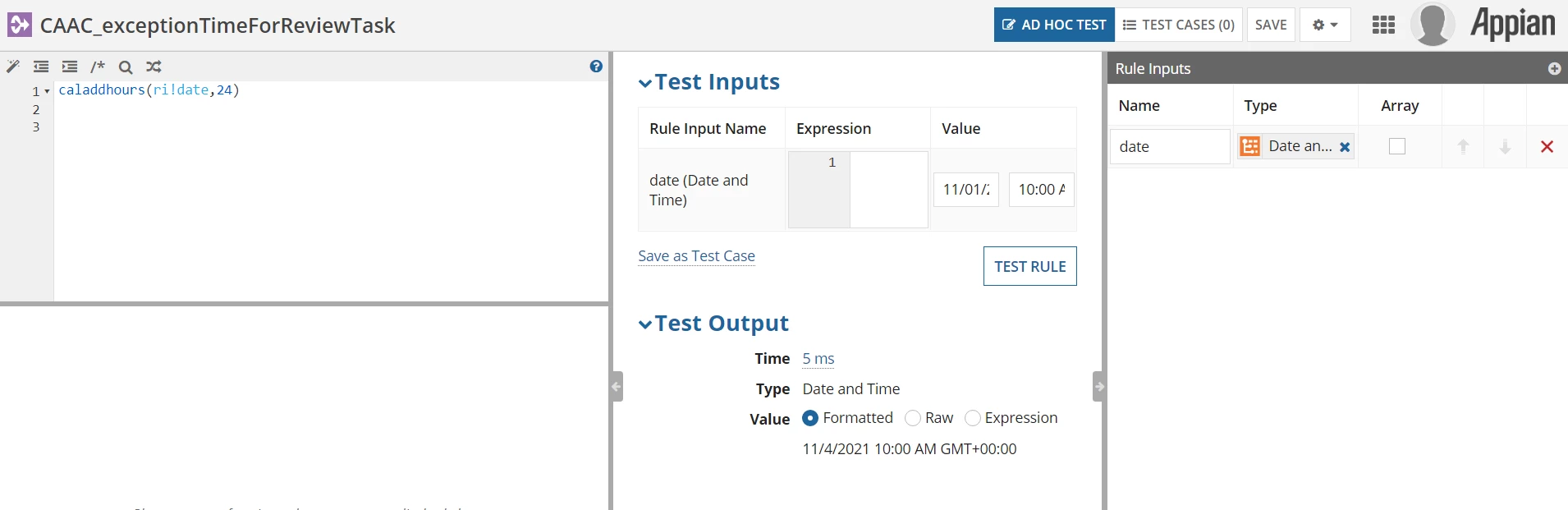
Task: Click the Value column header in Test Inputs
Action: pyautogui.click(x=961, y=128)
